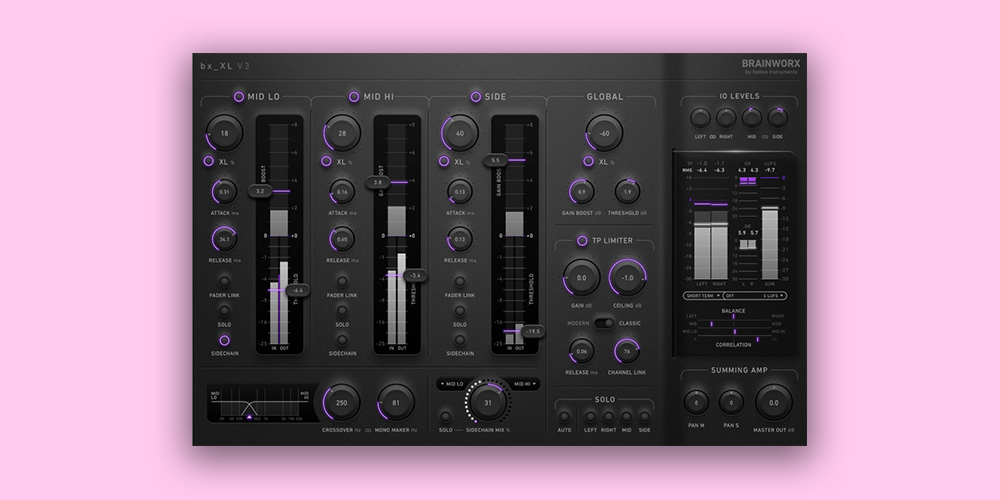Viewport: 1000px width, 500px height.
Task: Open the MID HI sidechain source dropdown
Action: (x=525, y=384)
